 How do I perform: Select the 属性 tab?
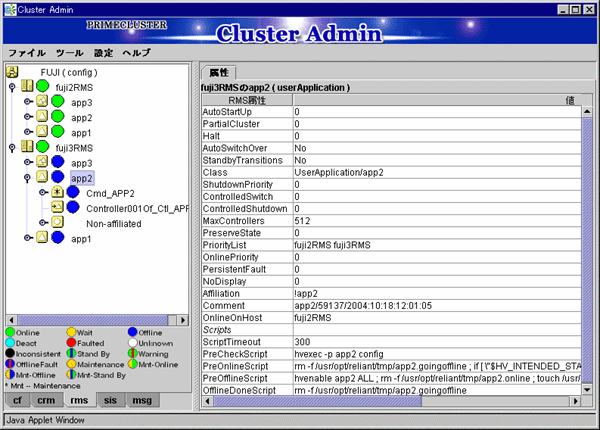click(219, 72)
